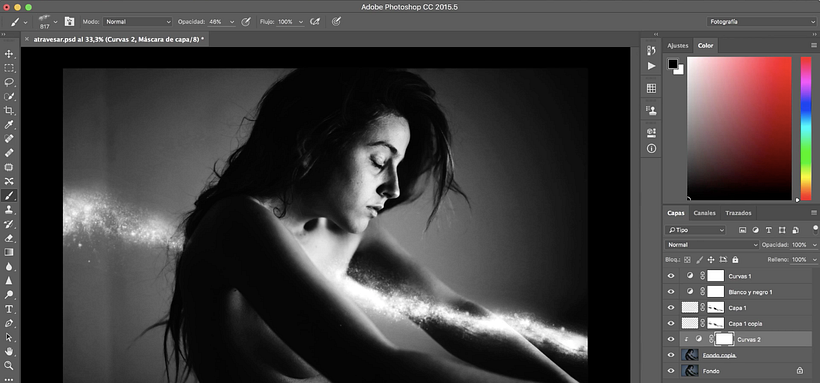Open the Flujo value dropdown
This screenshot has height=383, width=820.
coord(301,22)
